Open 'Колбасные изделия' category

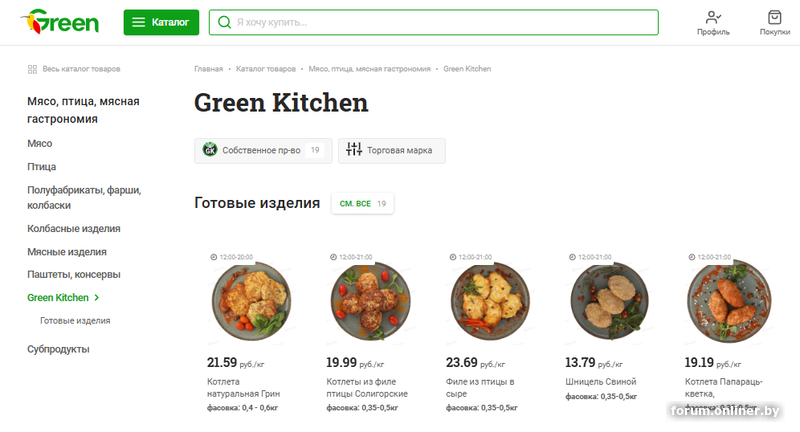(74, 228)
